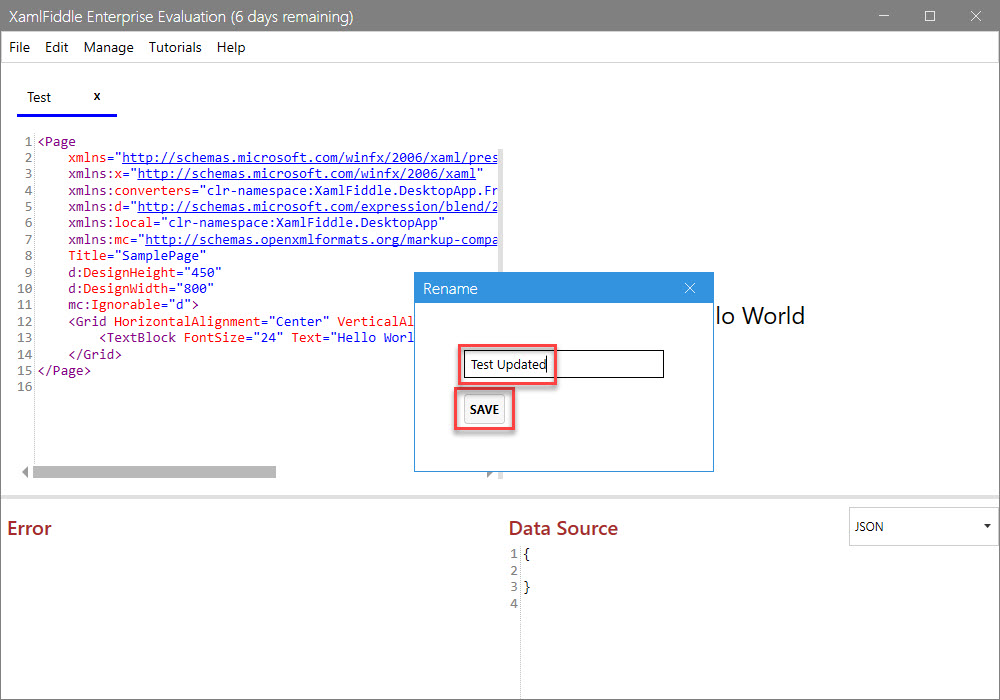Click the opening brace in Data Source editor
This screenshot has height=700, width=1000.
tap(526, 554)
